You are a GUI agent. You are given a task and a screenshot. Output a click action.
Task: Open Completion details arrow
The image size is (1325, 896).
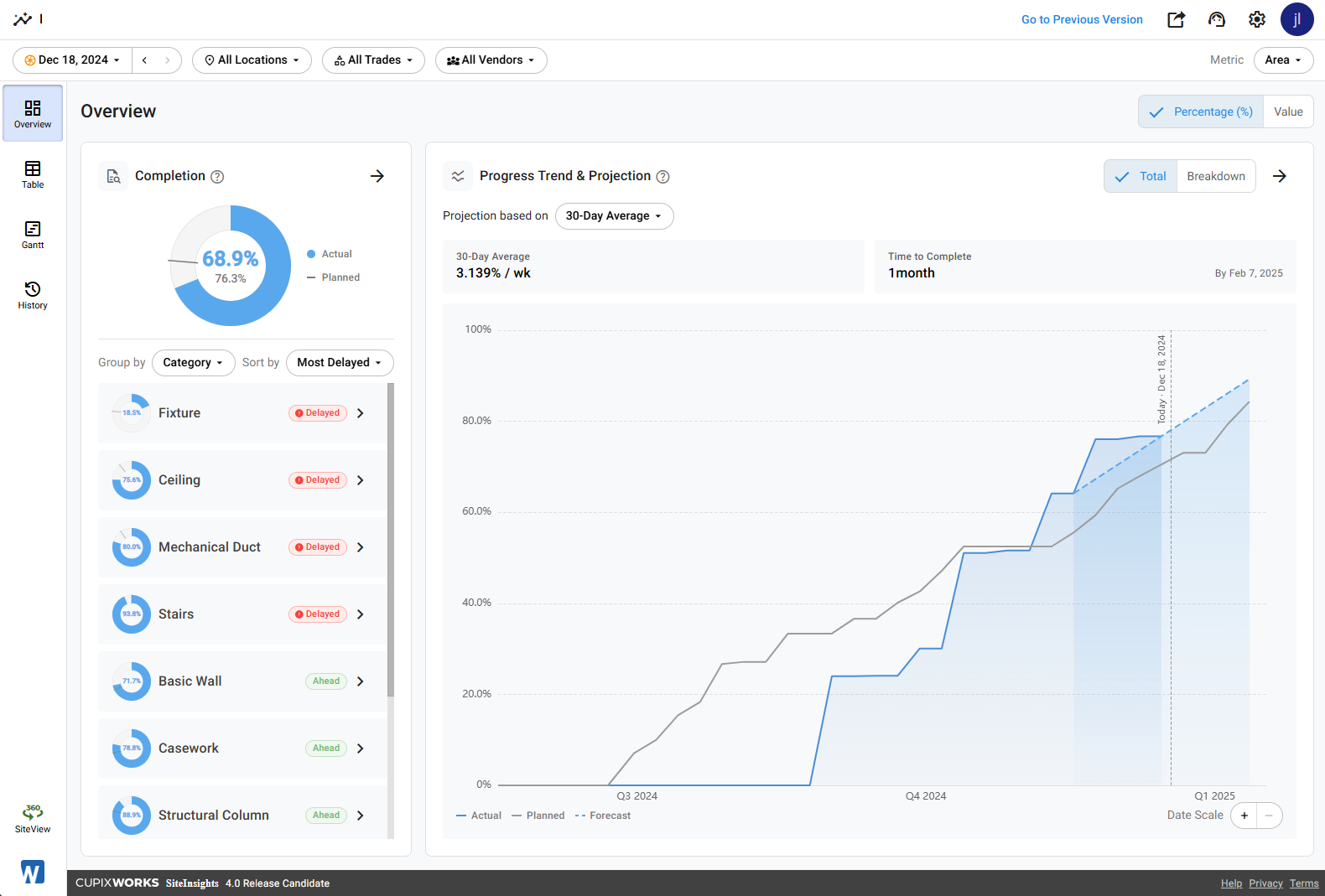pyautogui.click(x=377, y=176)
